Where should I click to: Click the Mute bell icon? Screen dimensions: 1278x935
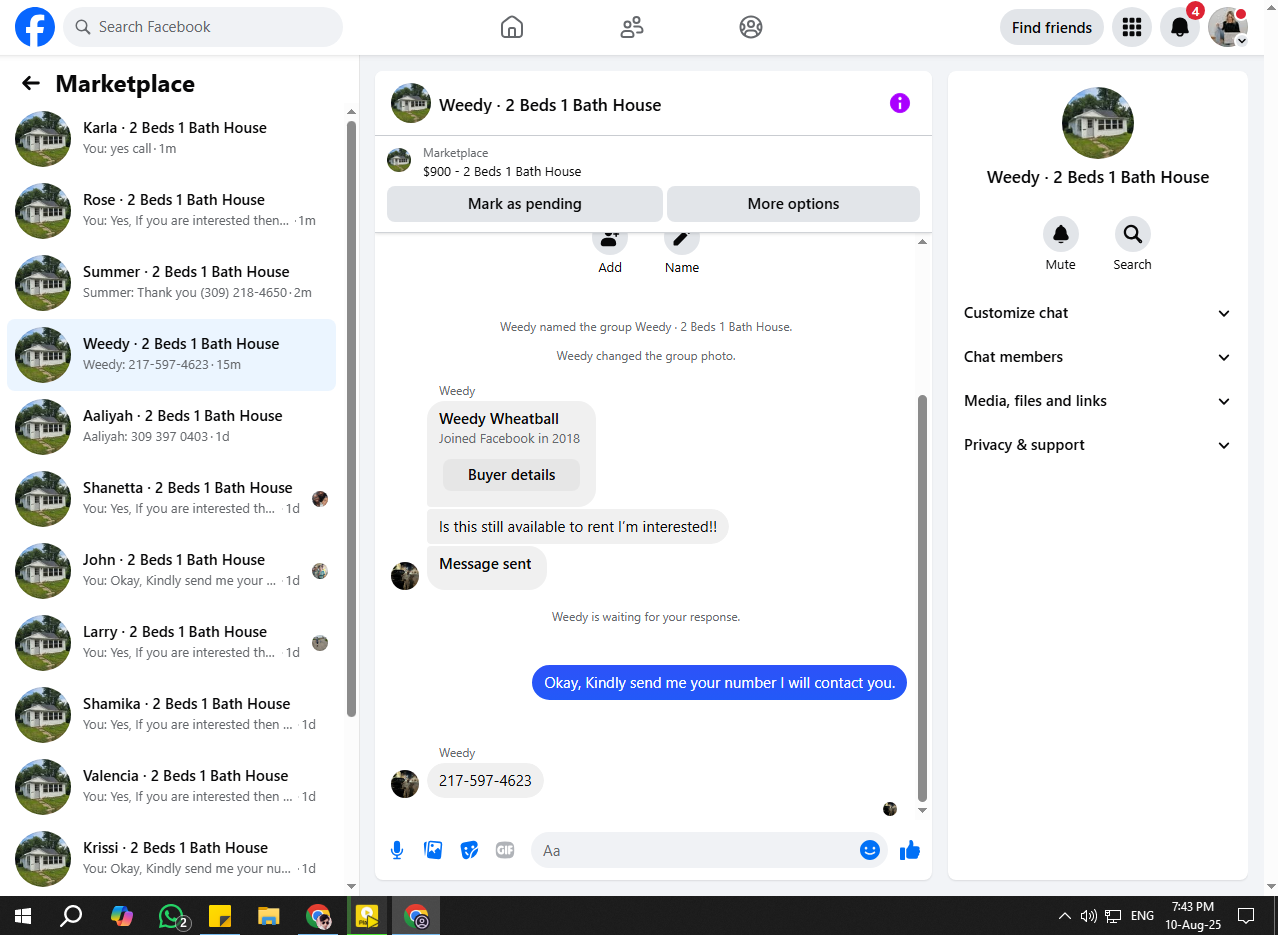(1061, 234)
